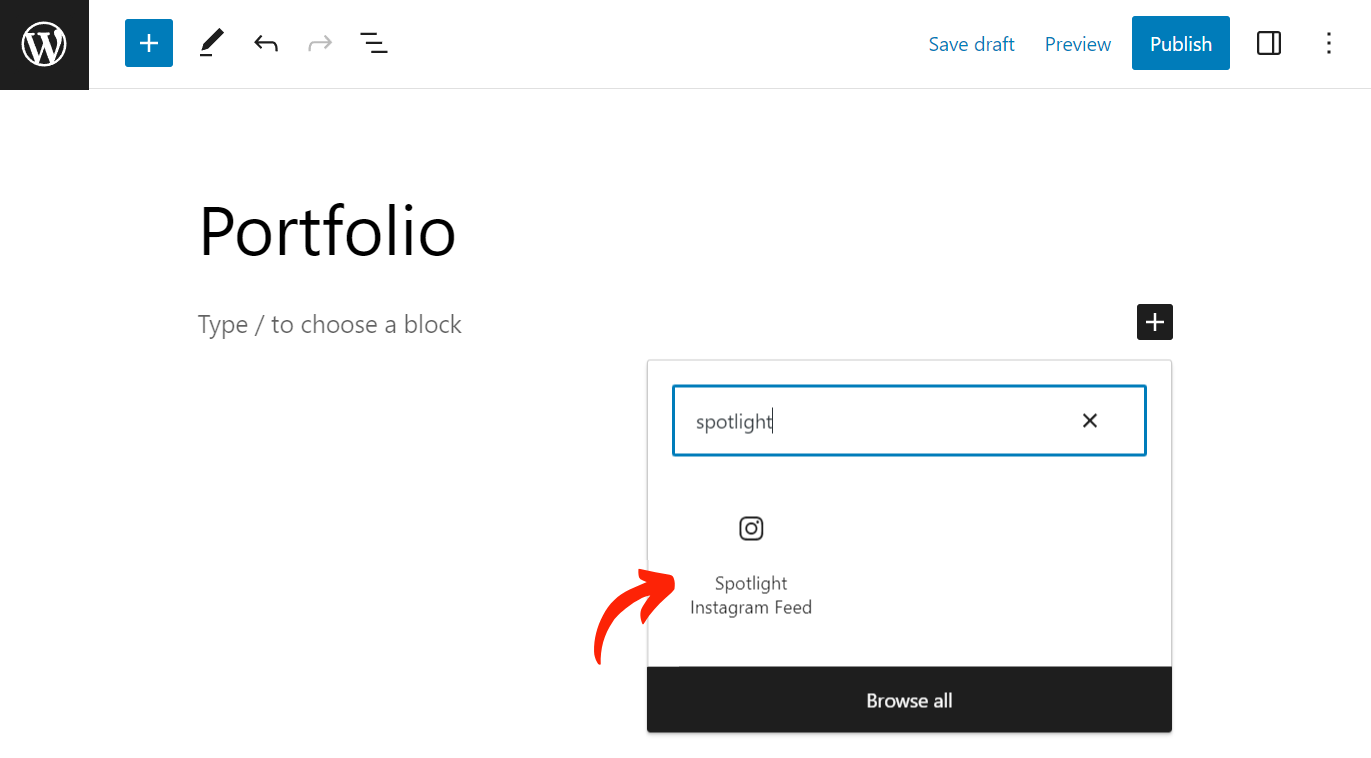
Task: Clear the spotlight search text
Action: (1090, 421)
